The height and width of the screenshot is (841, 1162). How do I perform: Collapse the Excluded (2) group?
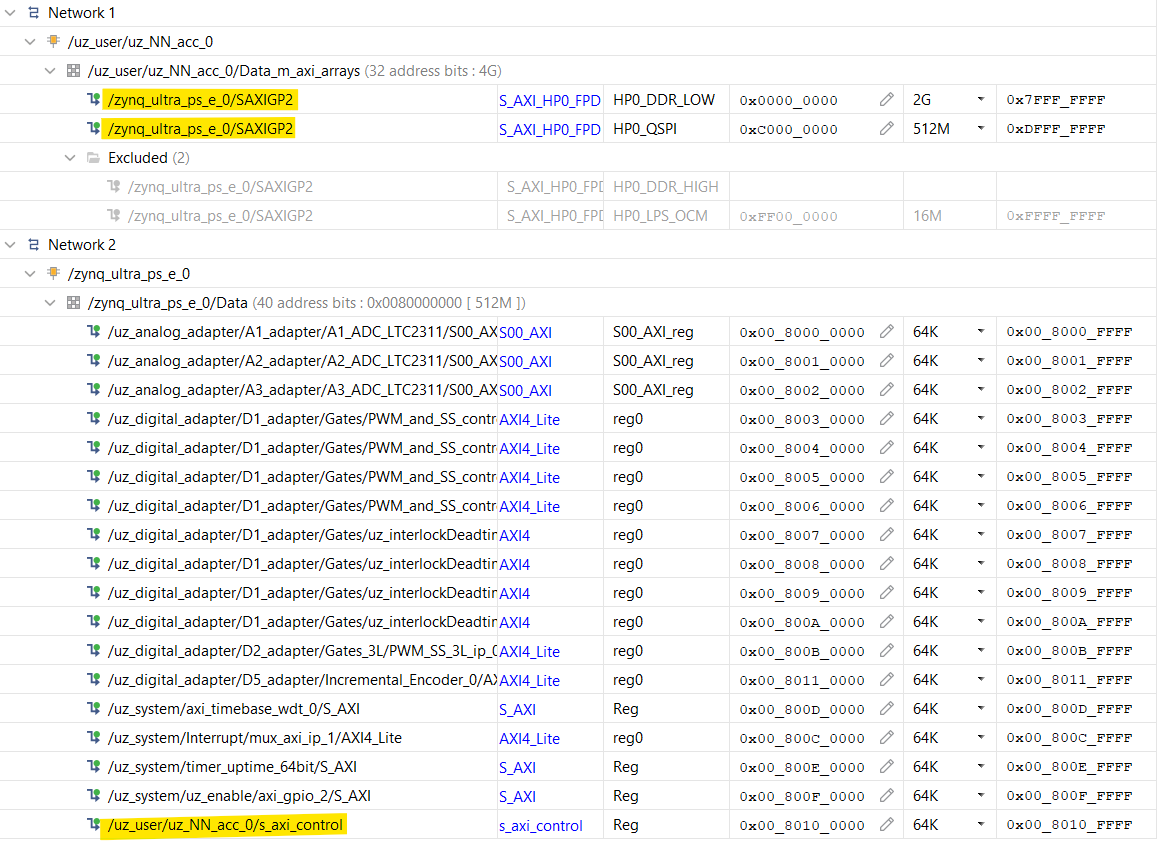click(x=70, y=158)
